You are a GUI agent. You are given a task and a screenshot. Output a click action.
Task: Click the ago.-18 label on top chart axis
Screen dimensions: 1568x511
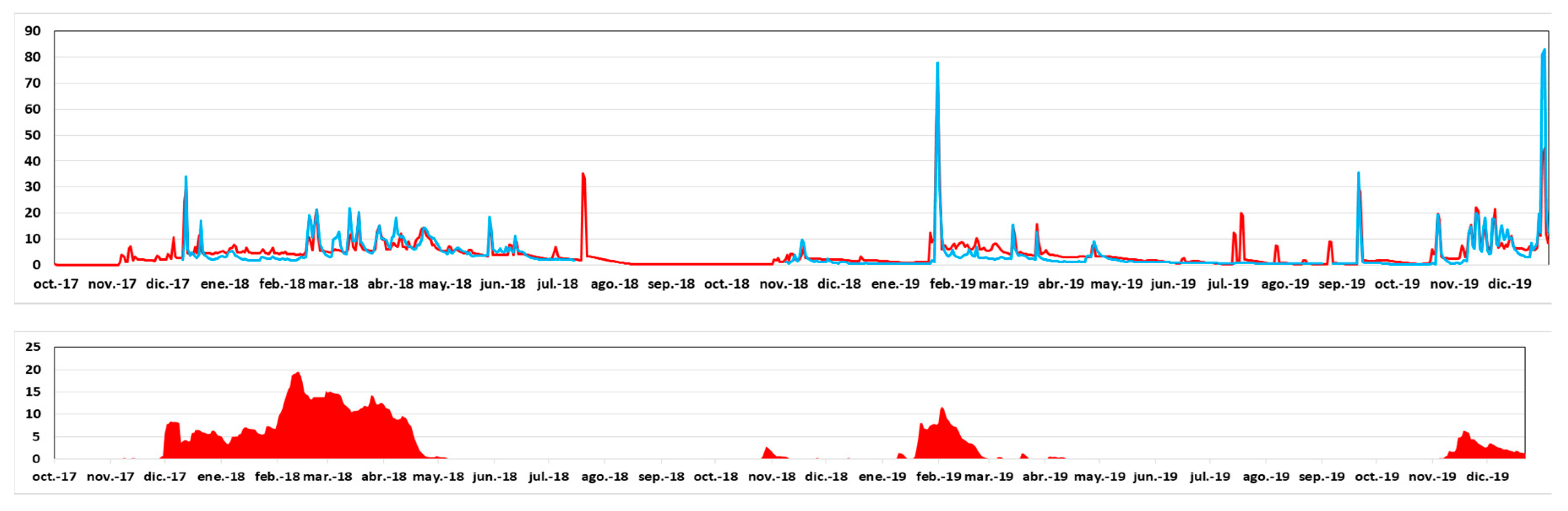614,284
